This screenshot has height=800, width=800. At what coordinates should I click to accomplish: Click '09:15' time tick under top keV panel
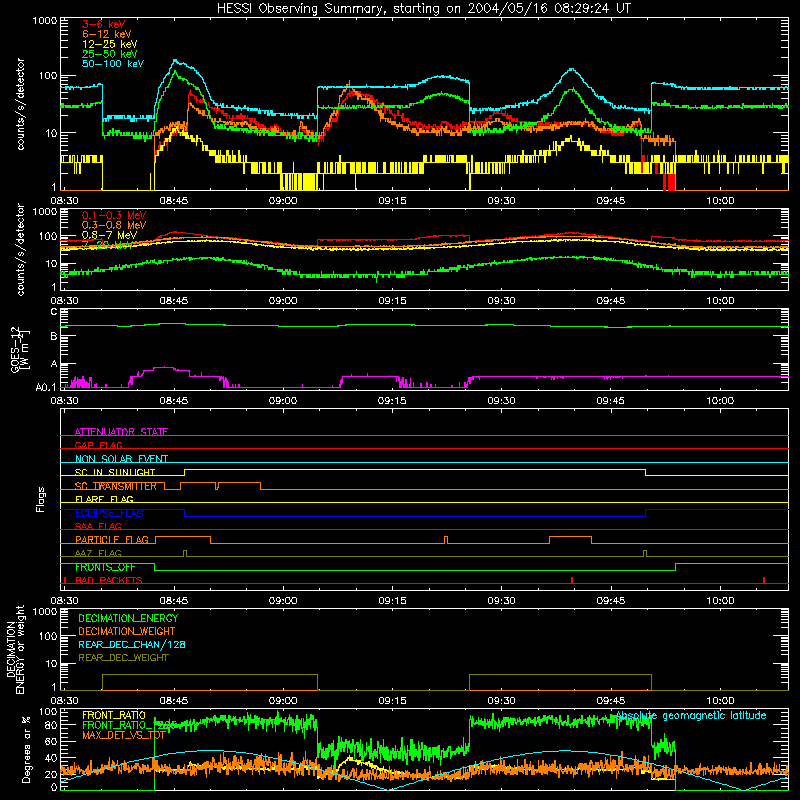coord(392,201)
